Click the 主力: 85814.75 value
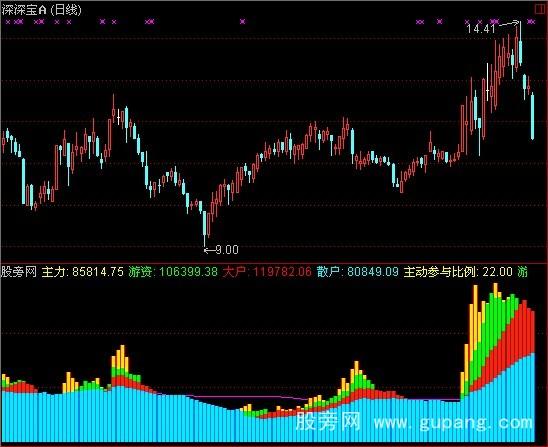 coord(82,272)
